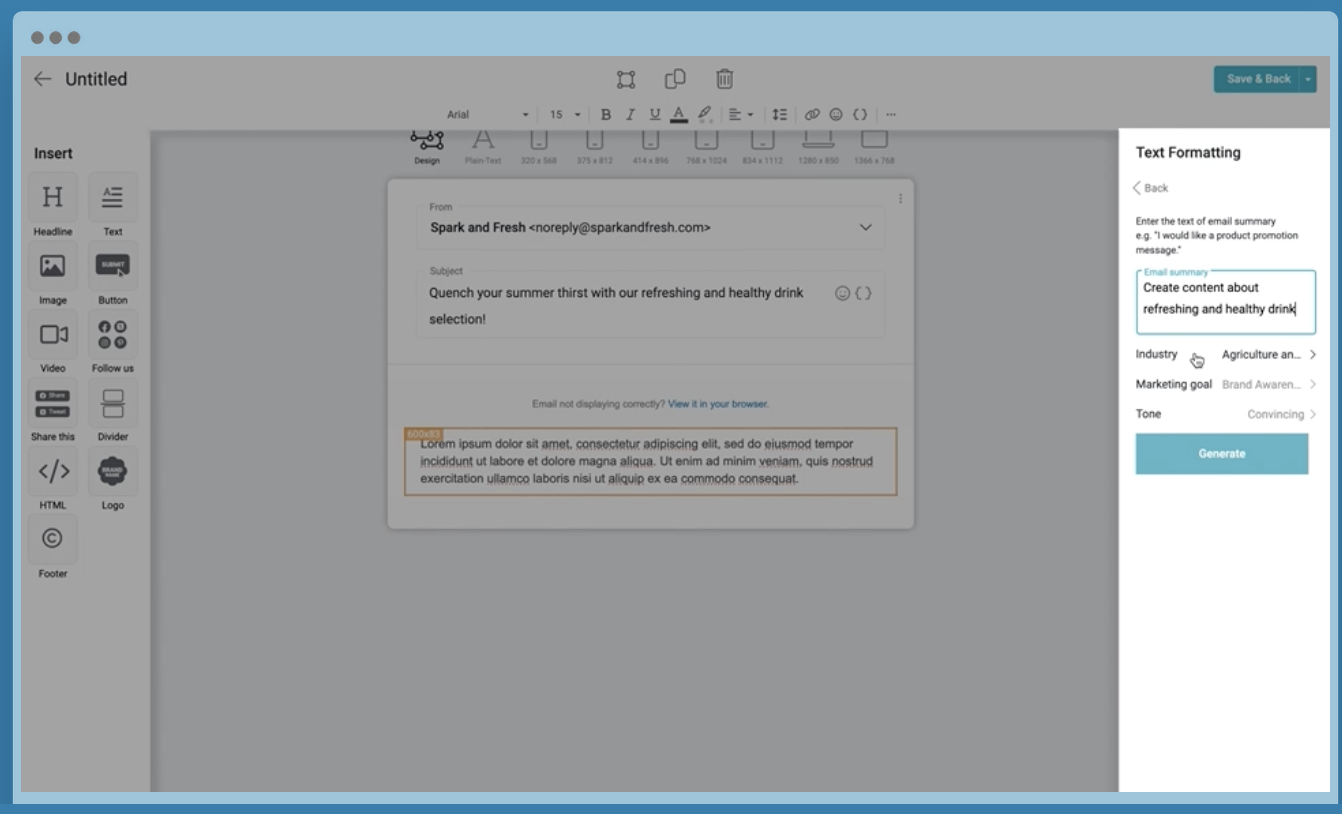Delete the selected block with trash icon
1342x814 pixels.
(x=725, y=79)
